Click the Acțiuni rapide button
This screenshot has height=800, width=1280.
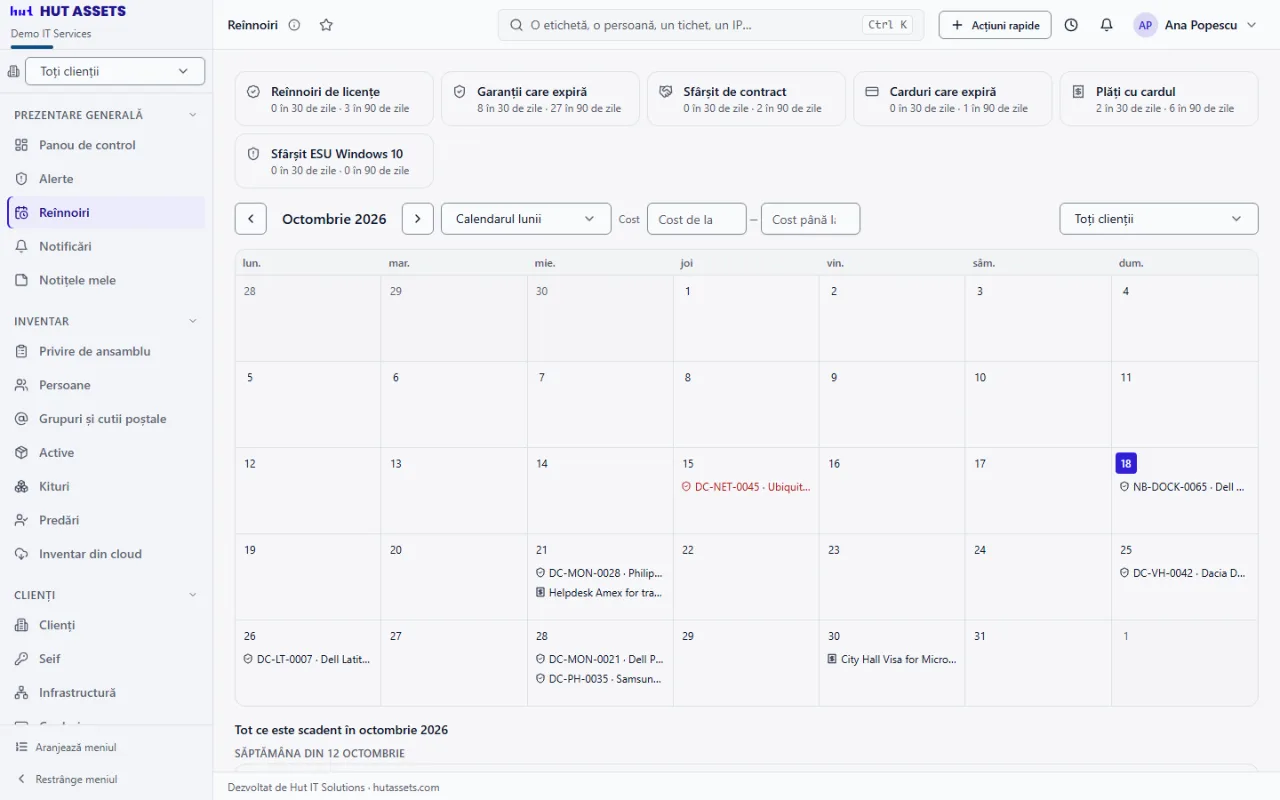coord(995,25)
